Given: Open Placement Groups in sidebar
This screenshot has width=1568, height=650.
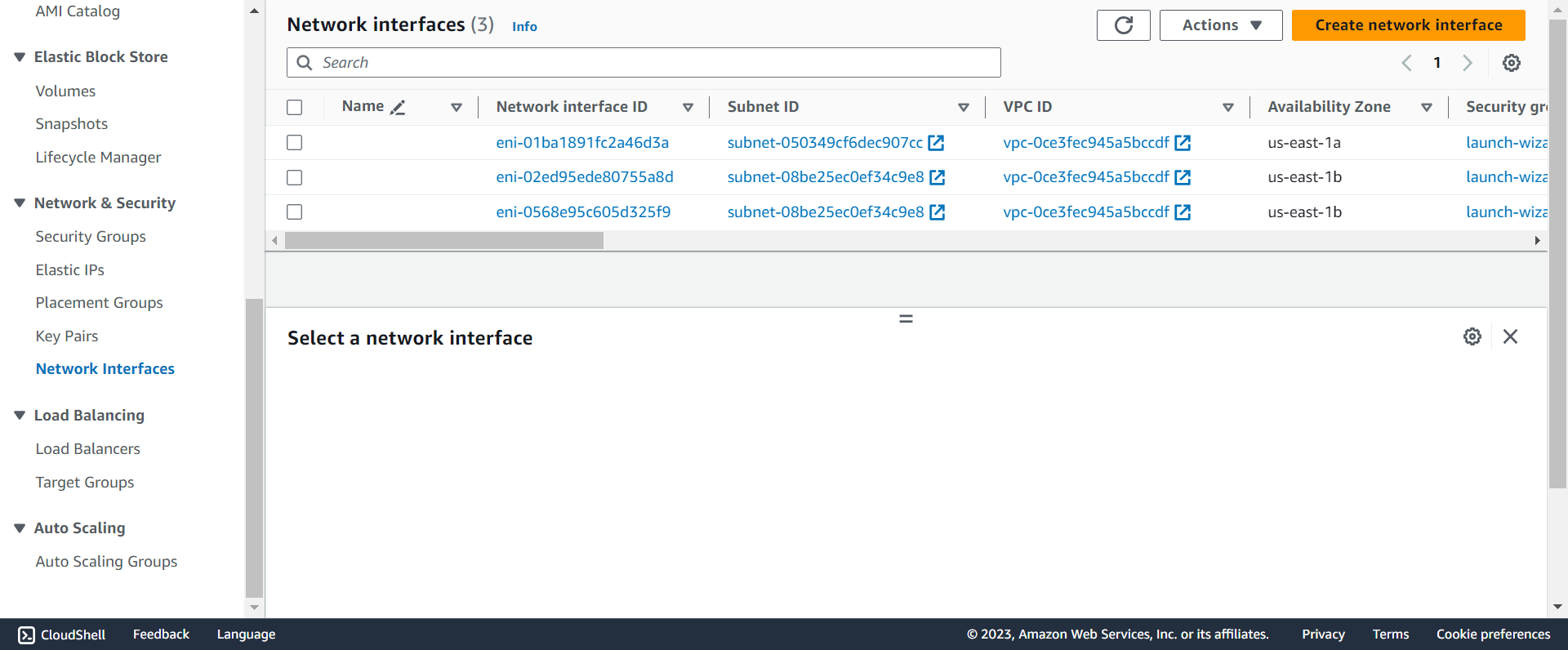Looking at the screenshot, I should click(100, 303).
